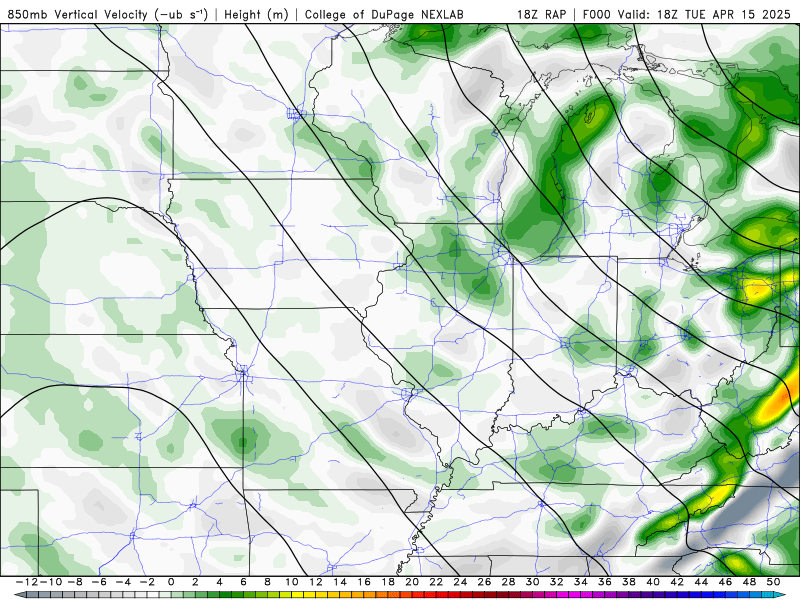The height and width of the screenshot is (600, 800).
Task: Click the "Height (m)" header label
Action: pyautogui.click(x=256, y=14)
